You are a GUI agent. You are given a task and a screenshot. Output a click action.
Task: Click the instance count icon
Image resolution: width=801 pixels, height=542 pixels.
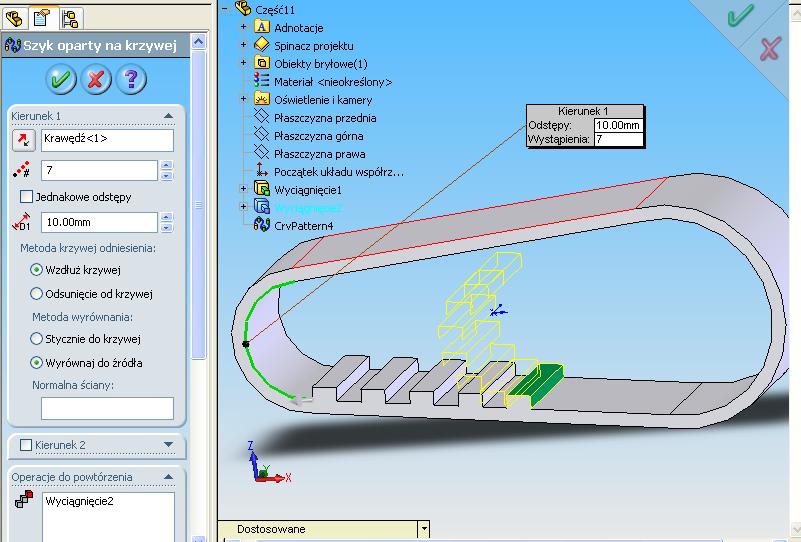pos(21,170)
